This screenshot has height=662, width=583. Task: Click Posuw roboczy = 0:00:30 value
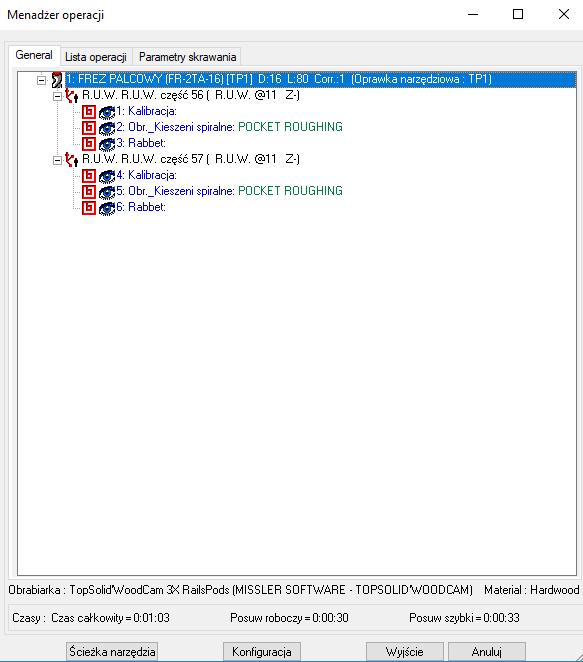click(289, 618)
